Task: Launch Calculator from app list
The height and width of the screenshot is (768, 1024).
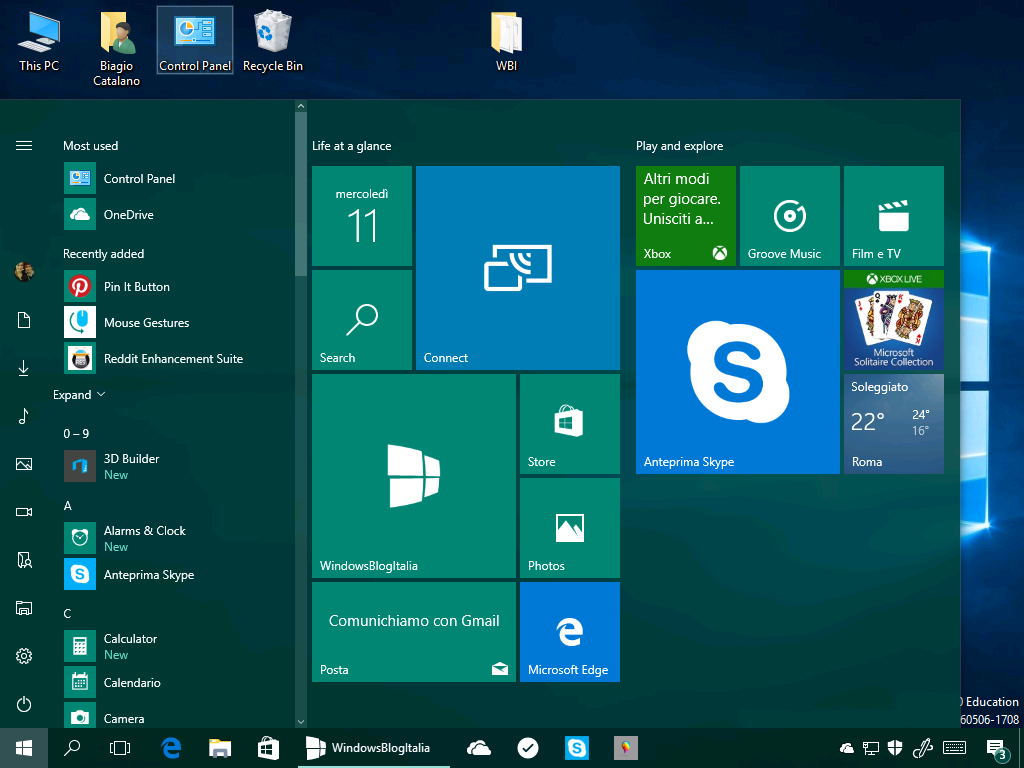Action: [x=176, y=646]
